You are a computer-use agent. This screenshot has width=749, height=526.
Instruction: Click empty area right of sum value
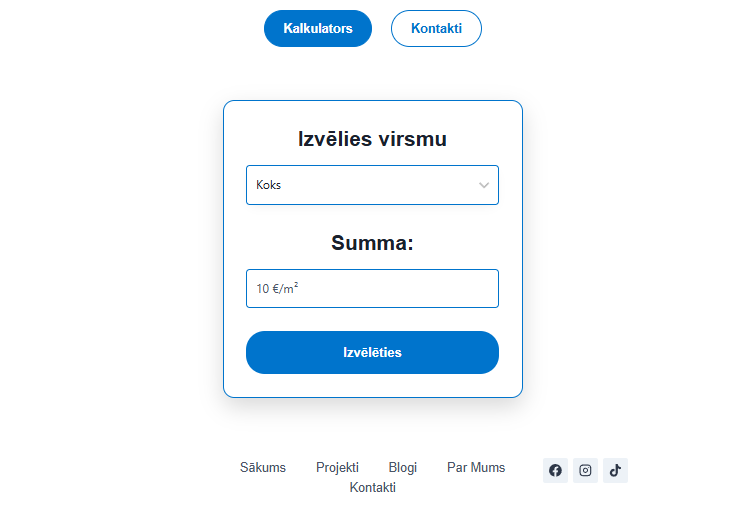pyautogui.click(x=420, y=288)
